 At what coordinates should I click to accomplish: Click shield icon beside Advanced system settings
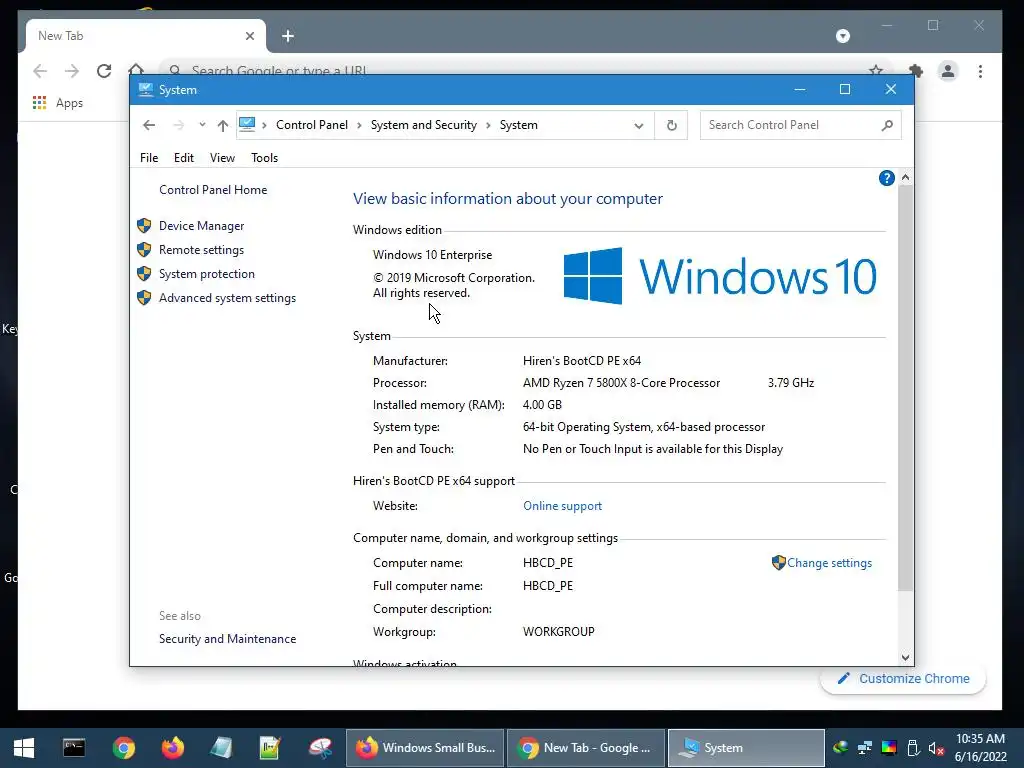(x=144, y=298)
